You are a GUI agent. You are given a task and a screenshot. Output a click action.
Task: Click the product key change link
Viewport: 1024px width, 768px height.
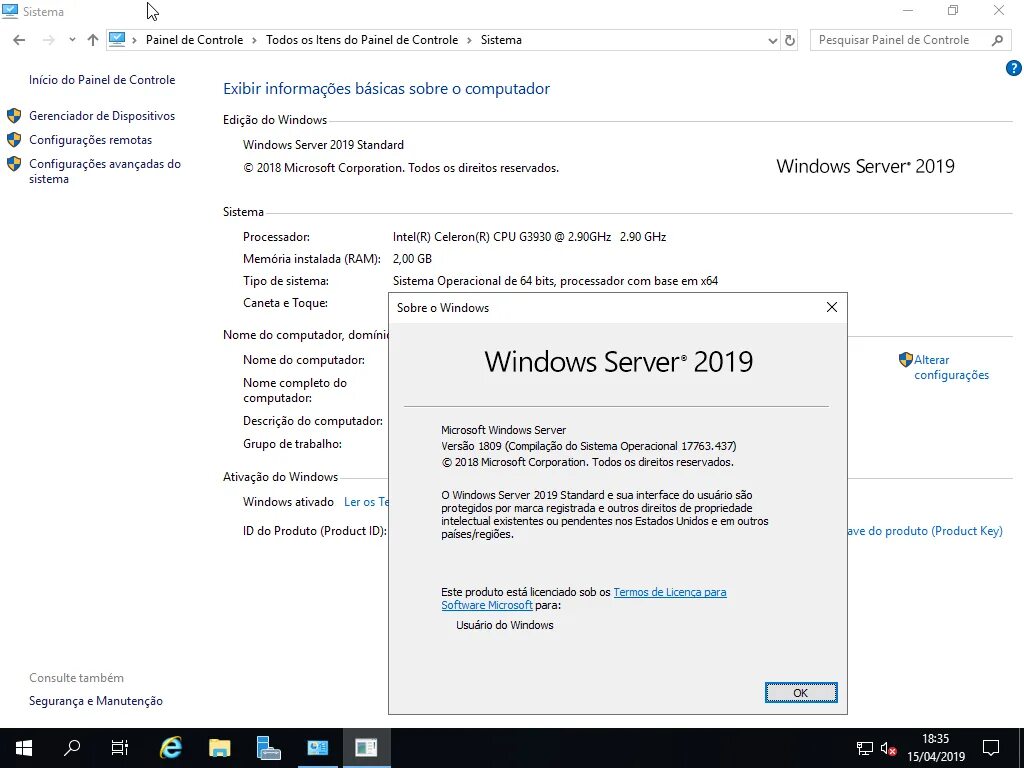[x=925, y=531]
